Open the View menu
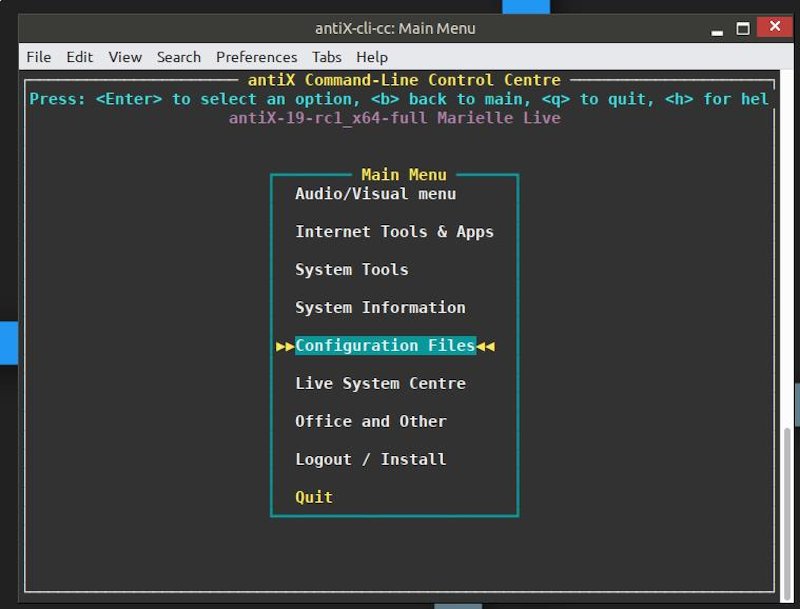Viewport: 800px width, 609px height. pos(124,57)
